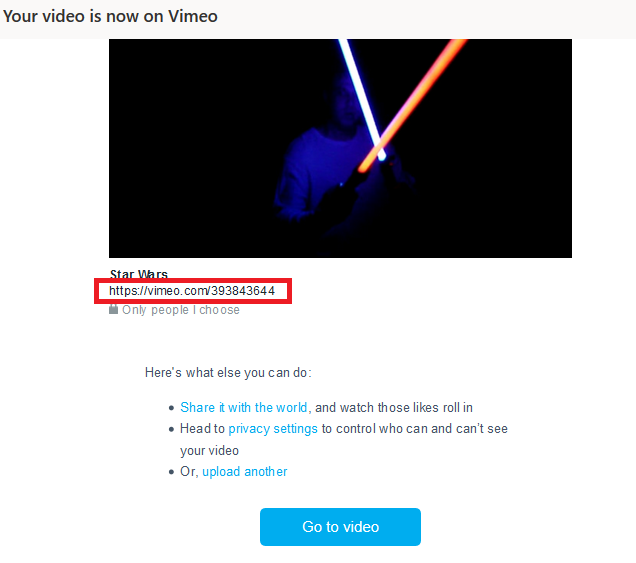Click the bullet before Share it with the world
This screenshot has height=563, width=636.
tap(171, 408)
